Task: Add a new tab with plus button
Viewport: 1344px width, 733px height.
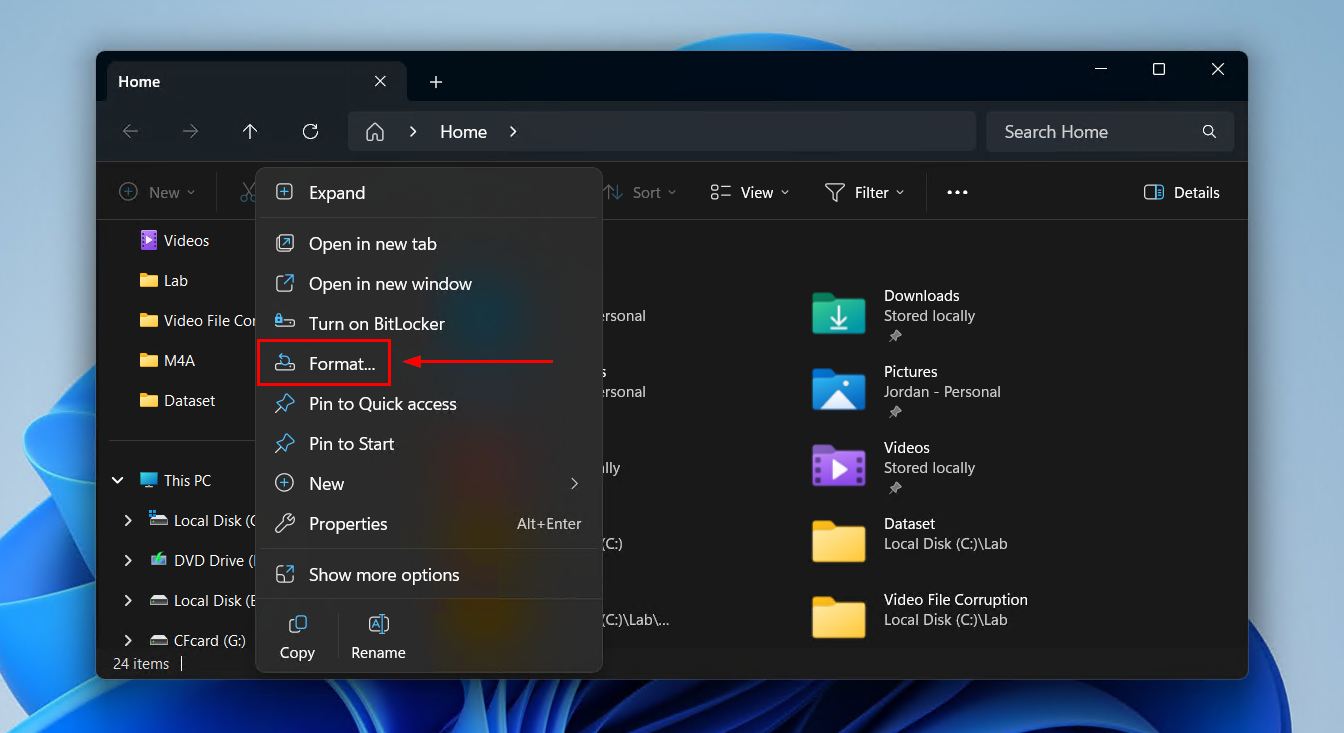Action: (436, 82)
